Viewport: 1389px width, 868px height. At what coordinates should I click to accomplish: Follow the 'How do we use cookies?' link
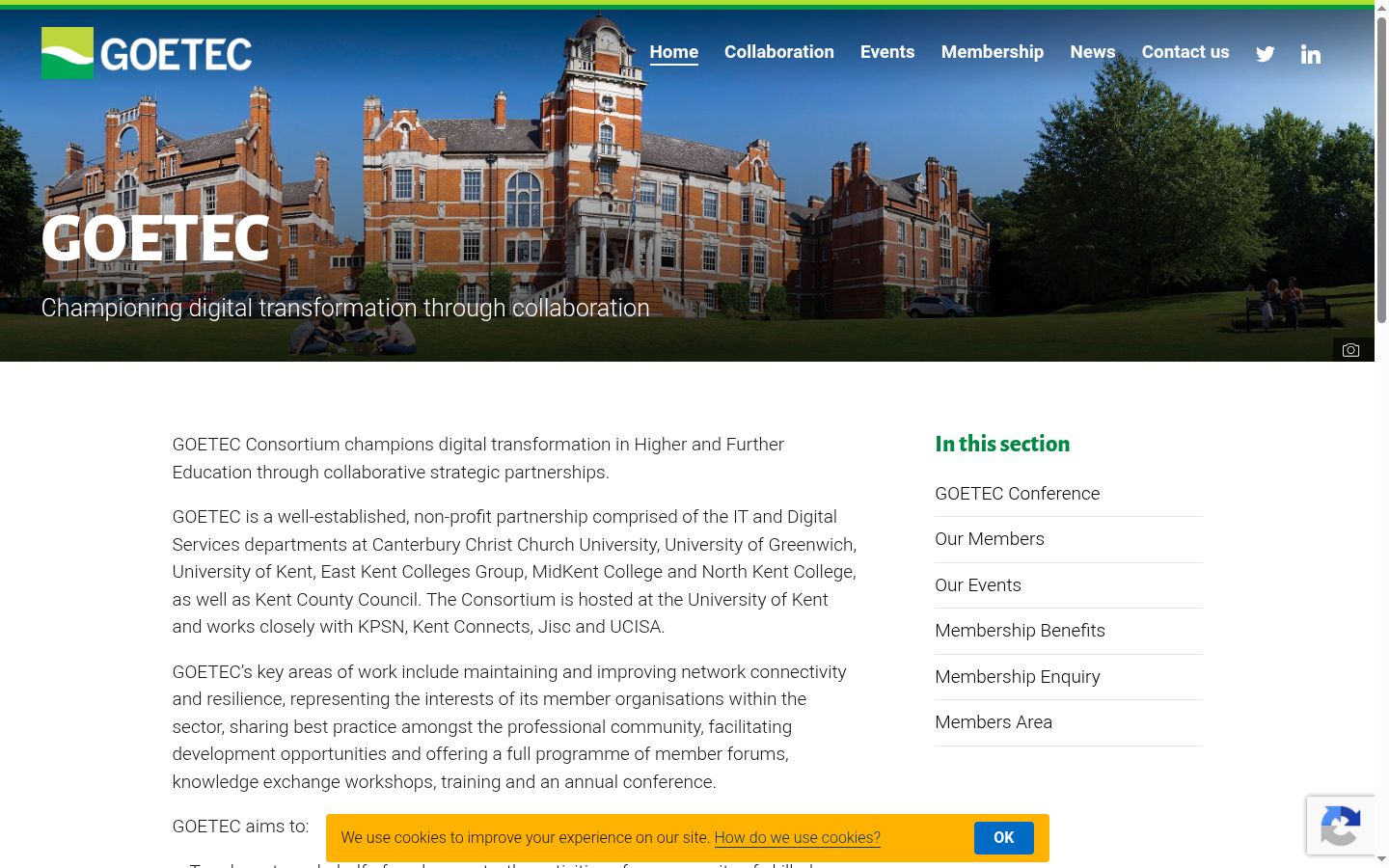(798, 838)
